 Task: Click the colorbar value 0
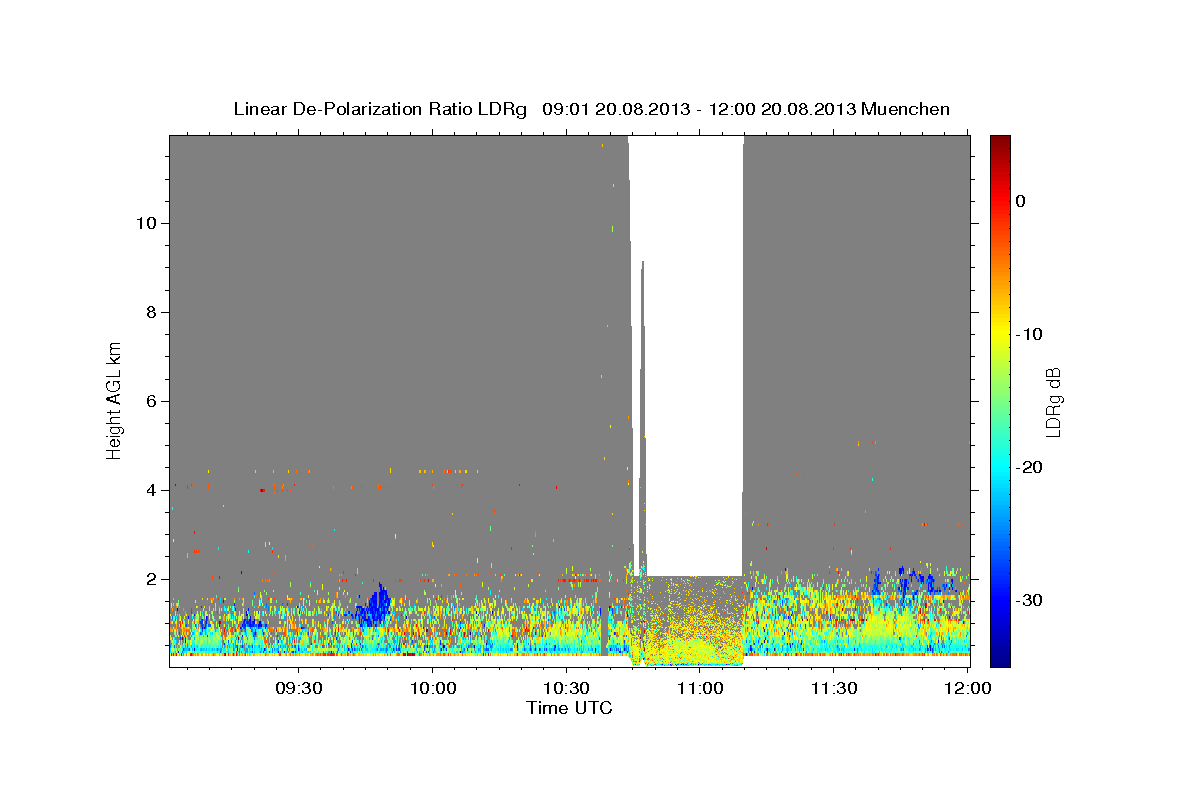click(x=1020, y=201)
